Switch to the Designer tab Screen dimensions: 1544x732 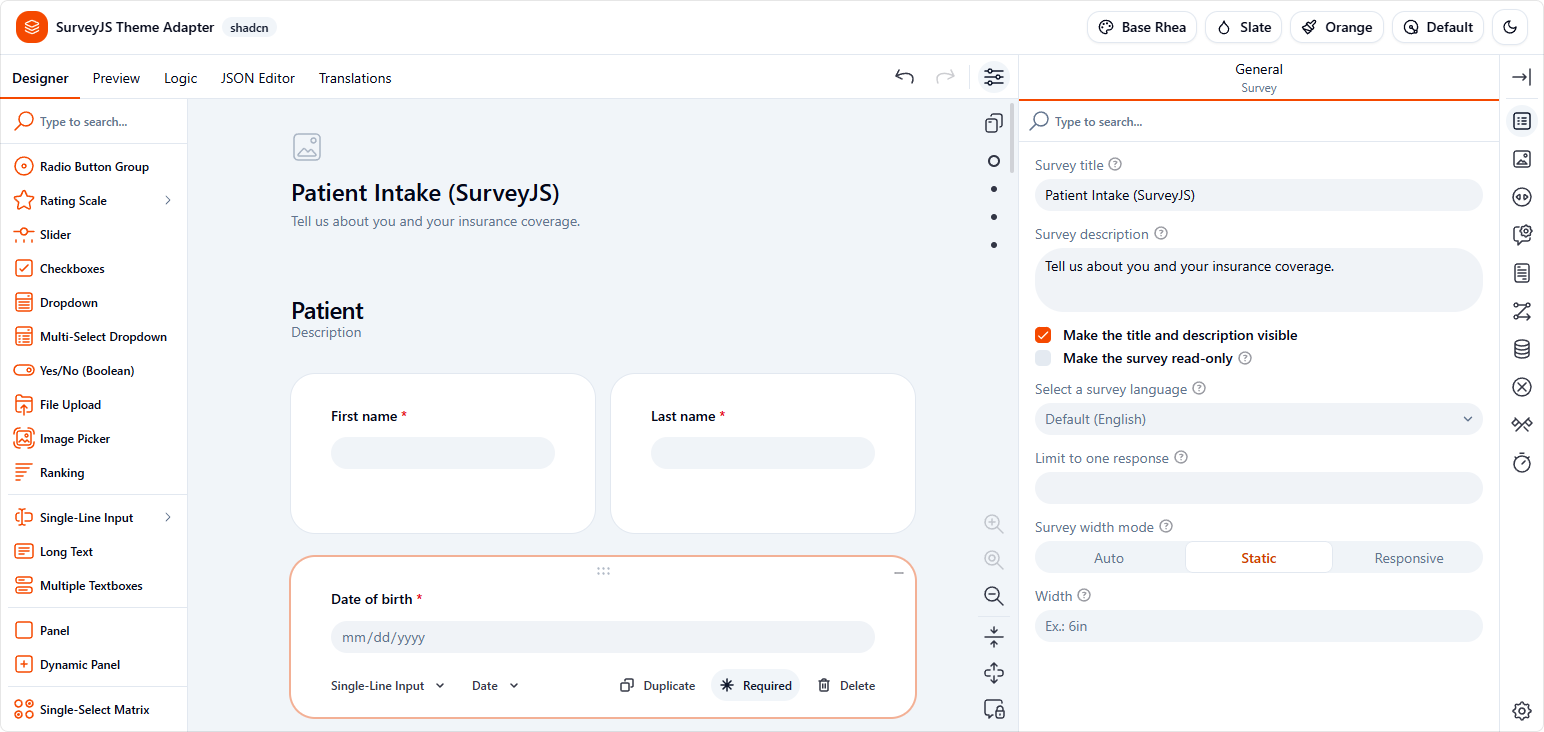40,78
